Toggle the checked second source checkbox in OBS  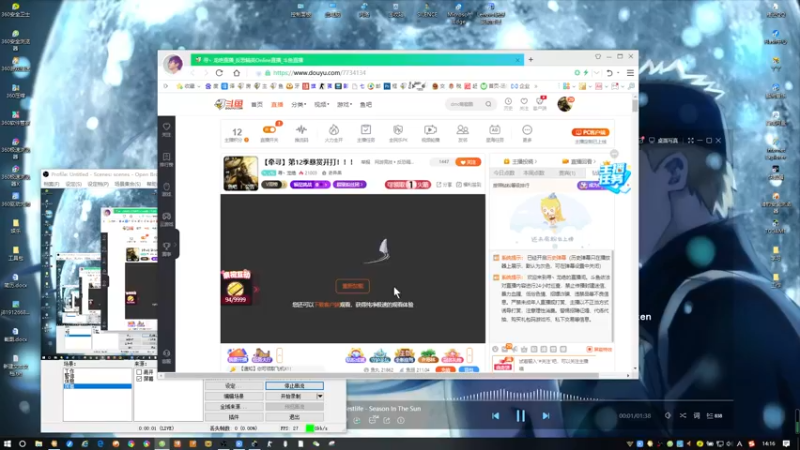(139, 379)
